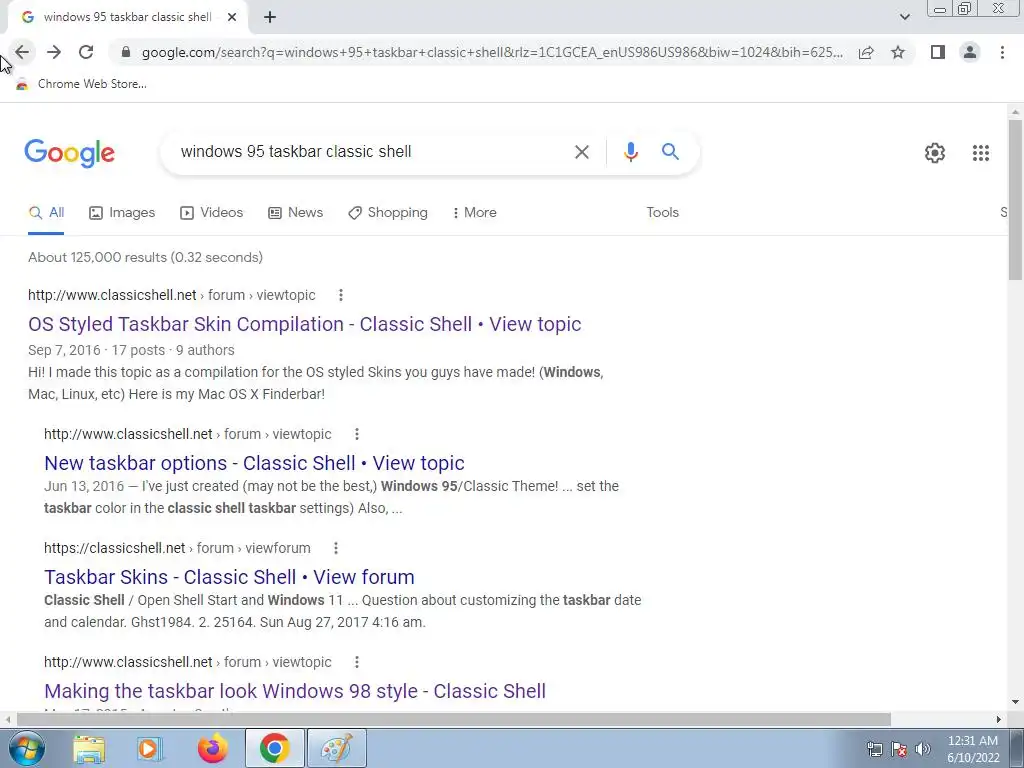Switch to the Images tab
This screenshot has height=768, width=1024.
click(x=122, y=213)
